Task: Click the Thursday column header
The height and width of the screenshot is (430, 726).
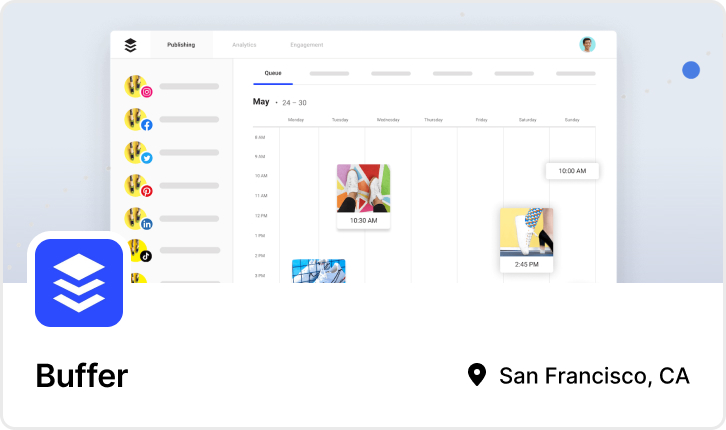Action: tap(433, 120)
